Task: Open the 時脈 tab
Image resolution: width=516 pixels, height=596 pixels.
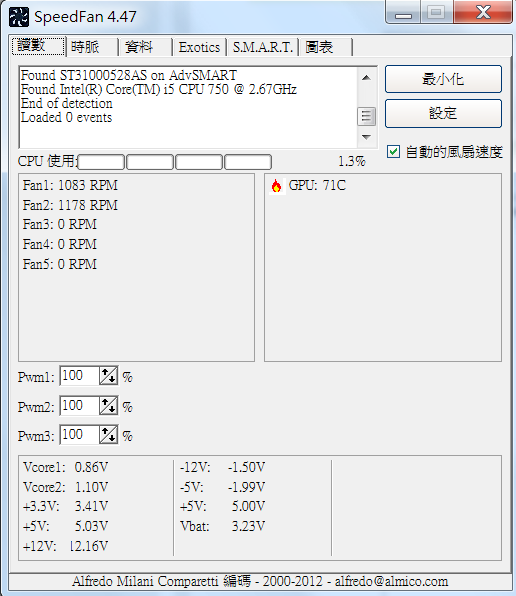Action: point(92,47)
